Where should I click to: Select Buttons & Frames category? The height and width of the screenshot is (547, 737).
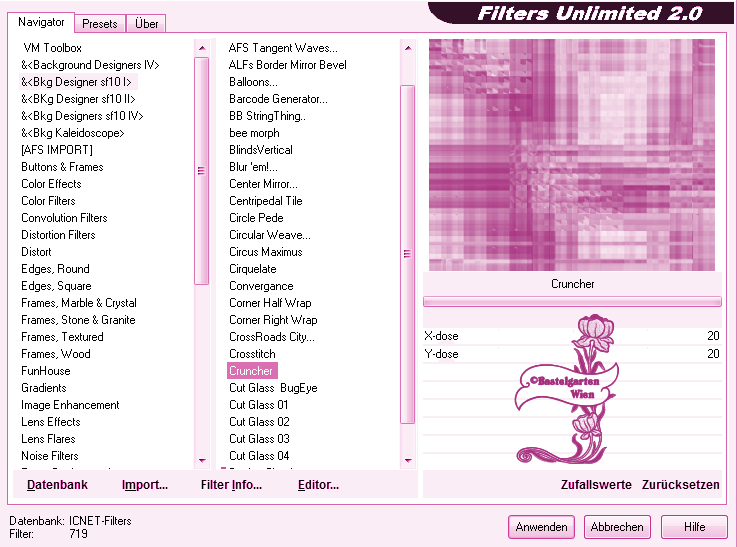click(62, 167)
